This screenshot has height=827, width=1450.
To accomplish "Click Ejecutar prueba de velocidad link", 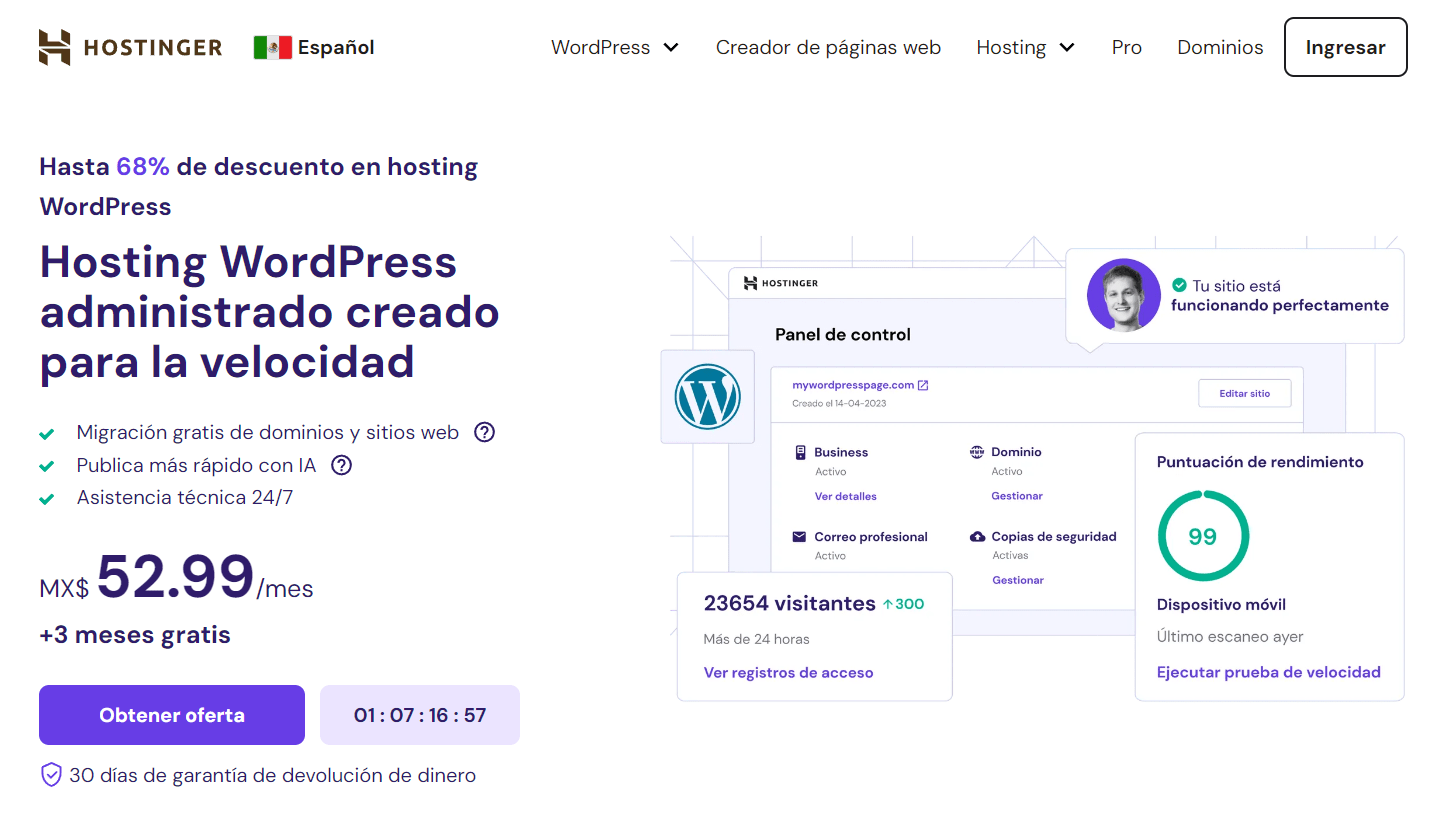I will pyautogui.click(x=1269, y=672).
